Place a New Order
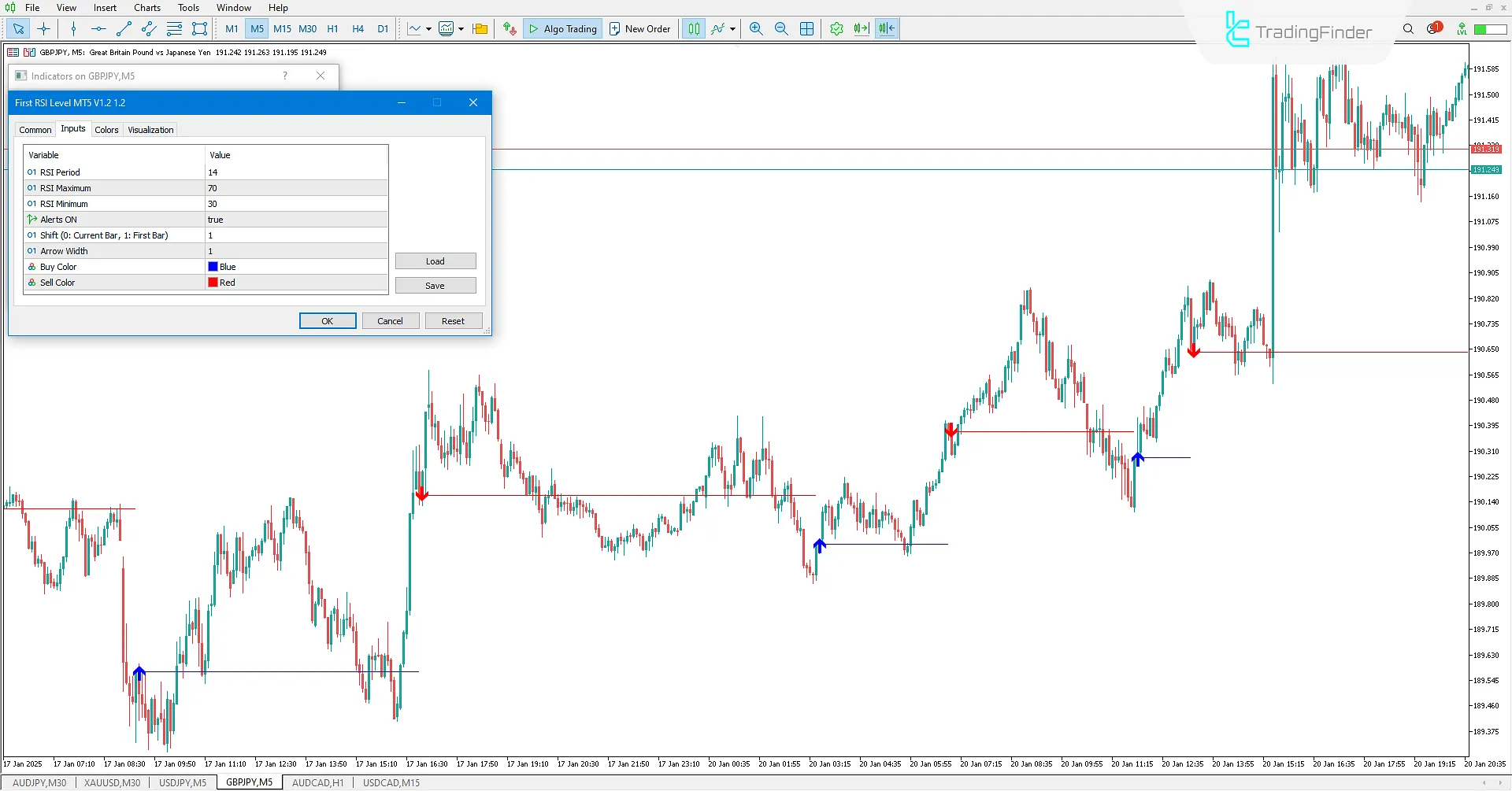Viewport: 1512px width, 791px height. pyautogui.click(x=640, y=28)
